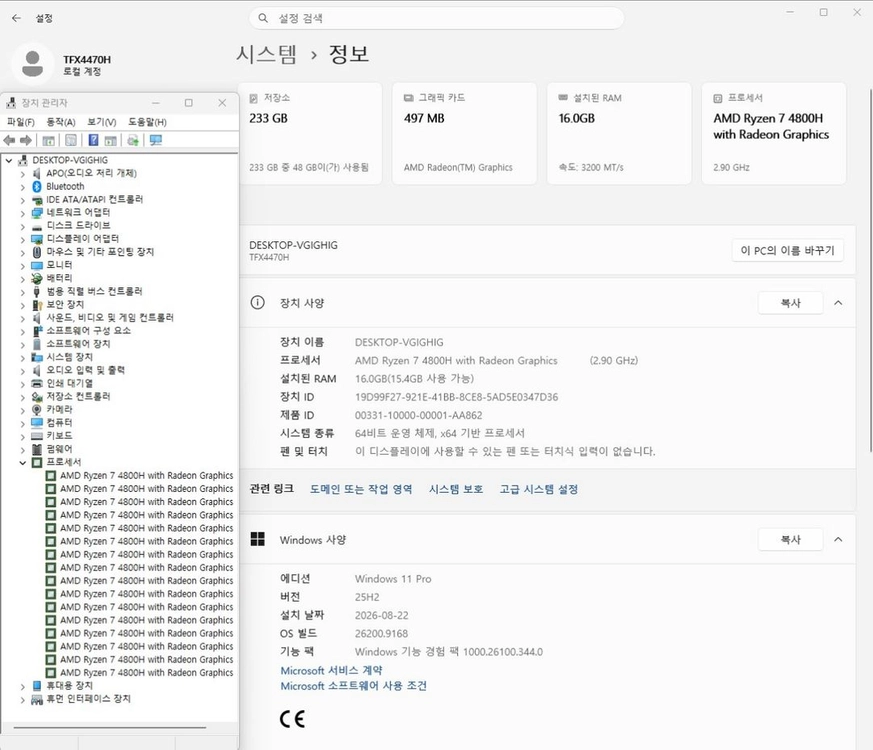Open Properties from Device Manager toolbar
Screen dimensions: 873x750
pyautogui.click(x=71, y=140)
